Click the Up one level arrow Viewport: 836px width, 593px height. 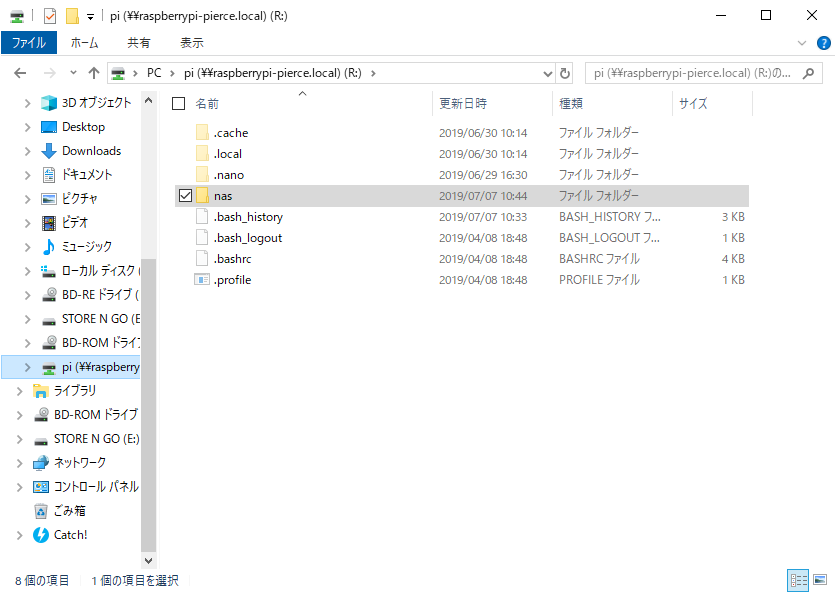[x=94, y=73]
